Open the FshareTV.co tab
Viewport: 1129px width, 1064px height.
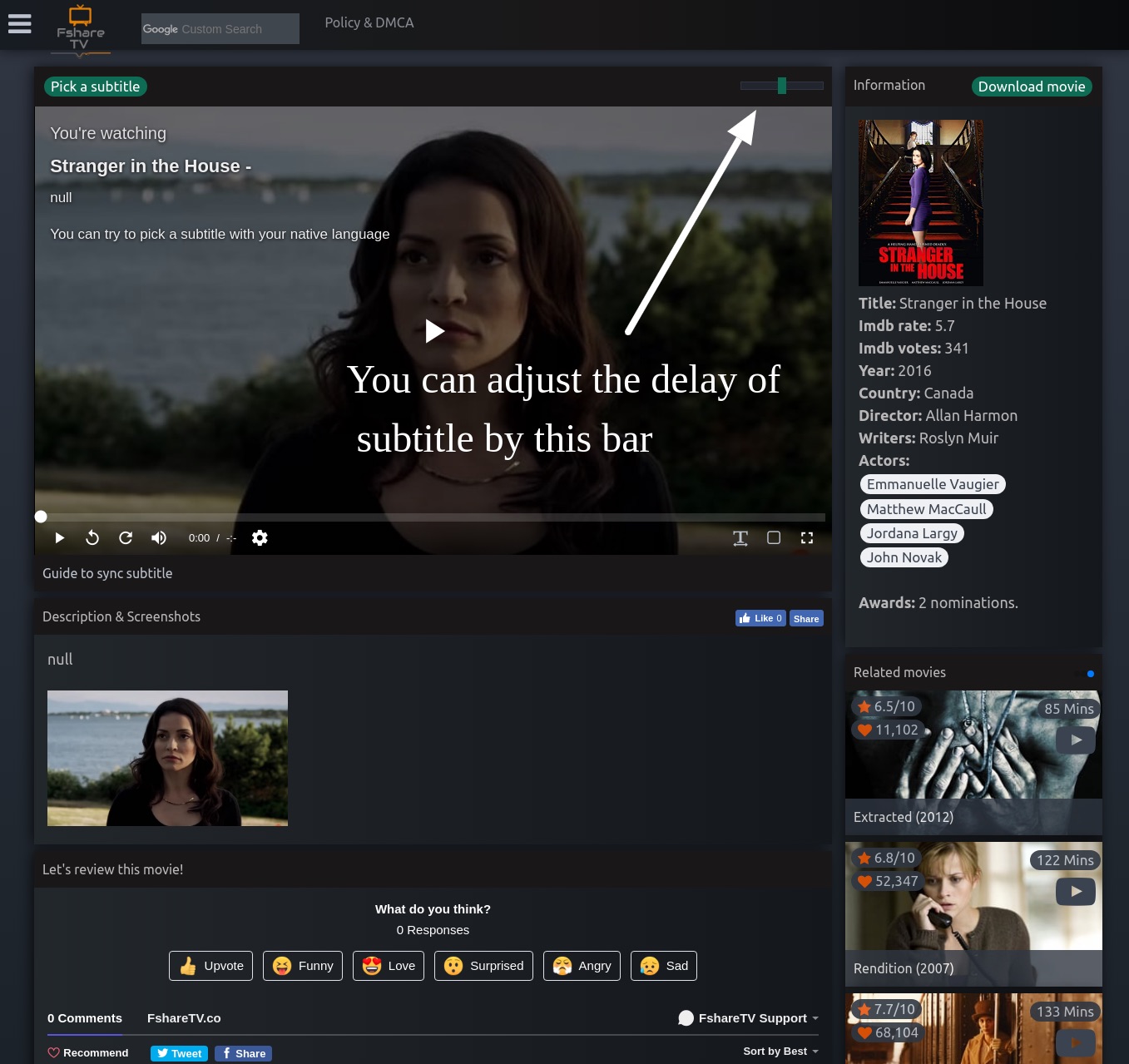coord(184,1018)
